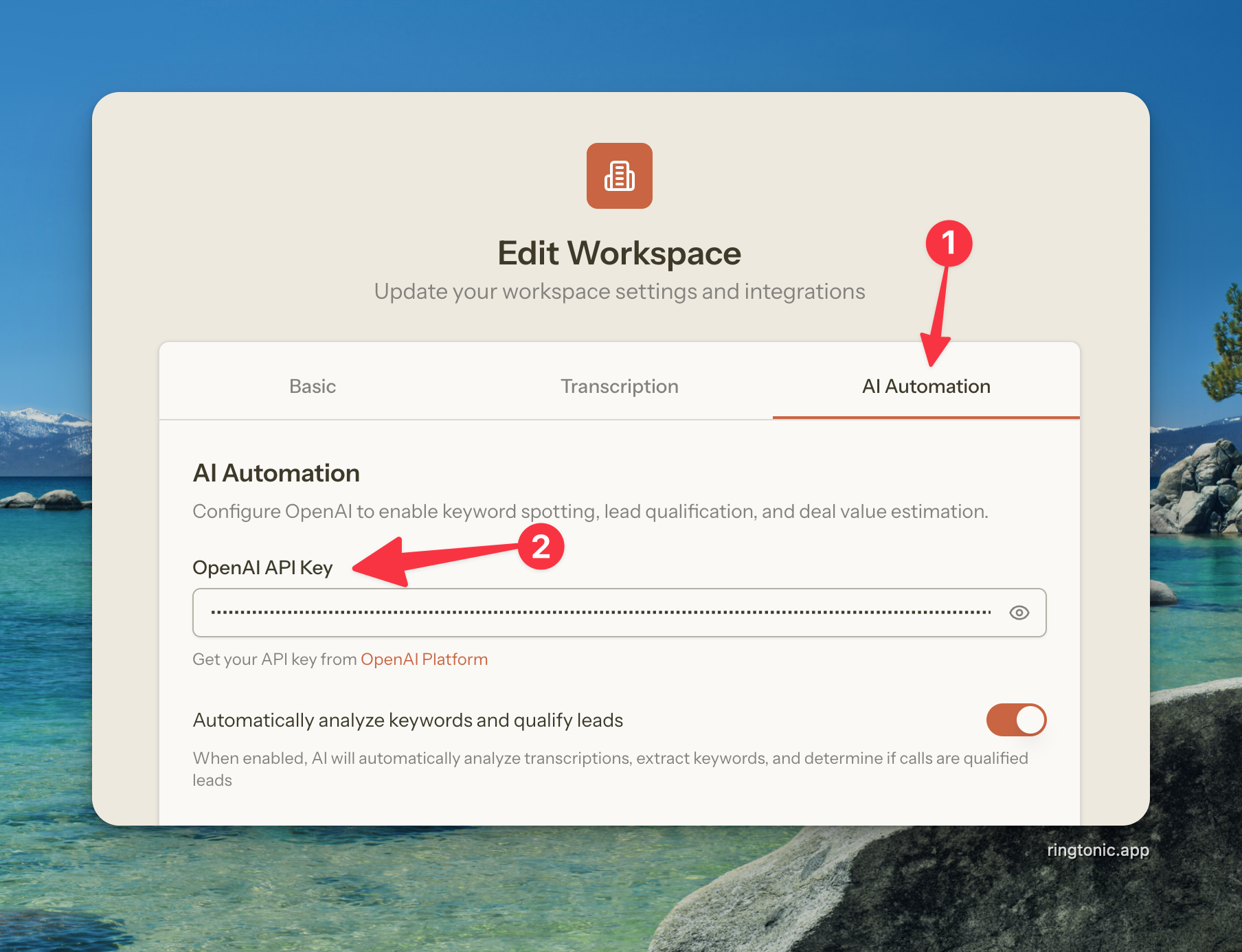Disable automatic keyword analysis toggle
The image size is (1242, 952).
tap(1015, 720)
